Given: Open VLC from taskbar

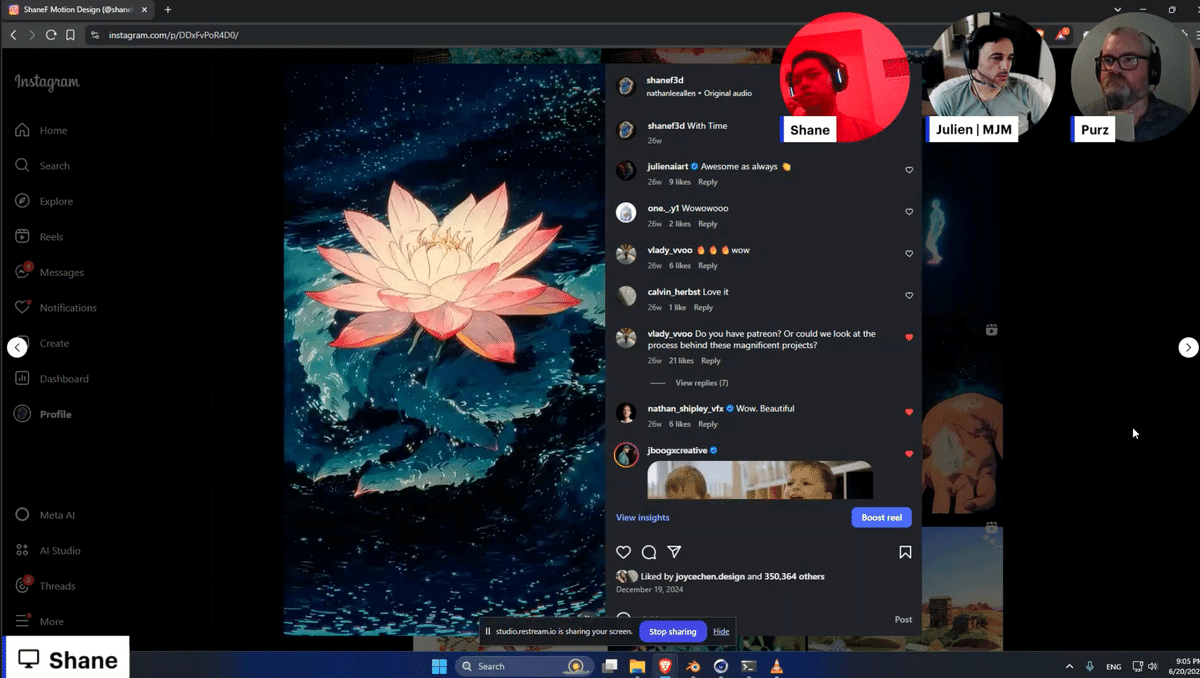Looking at the screenshot, I should [777, 666].
